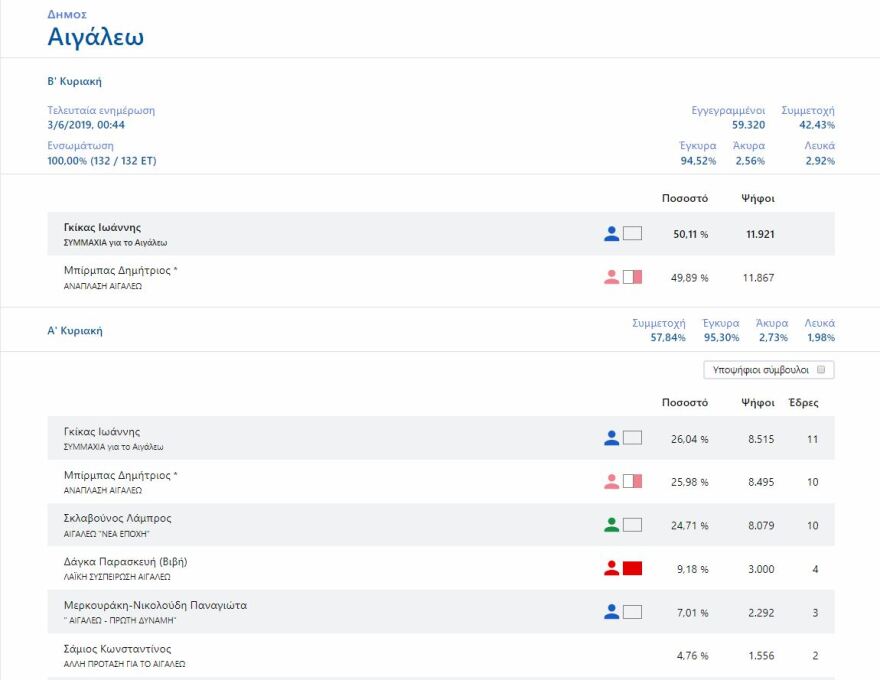Click green person icon beside Σκλαβούνος Λάμπρος

pos(612,525)
